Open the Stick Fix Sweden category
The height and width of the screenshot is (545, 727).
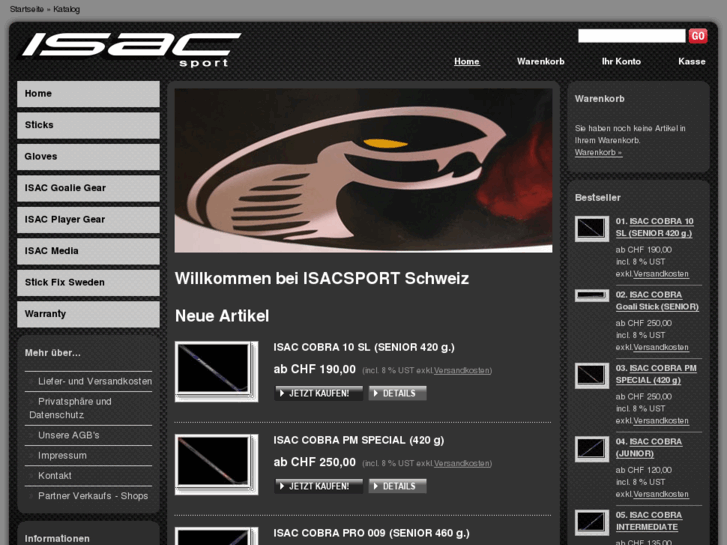(x=88, y=282)
